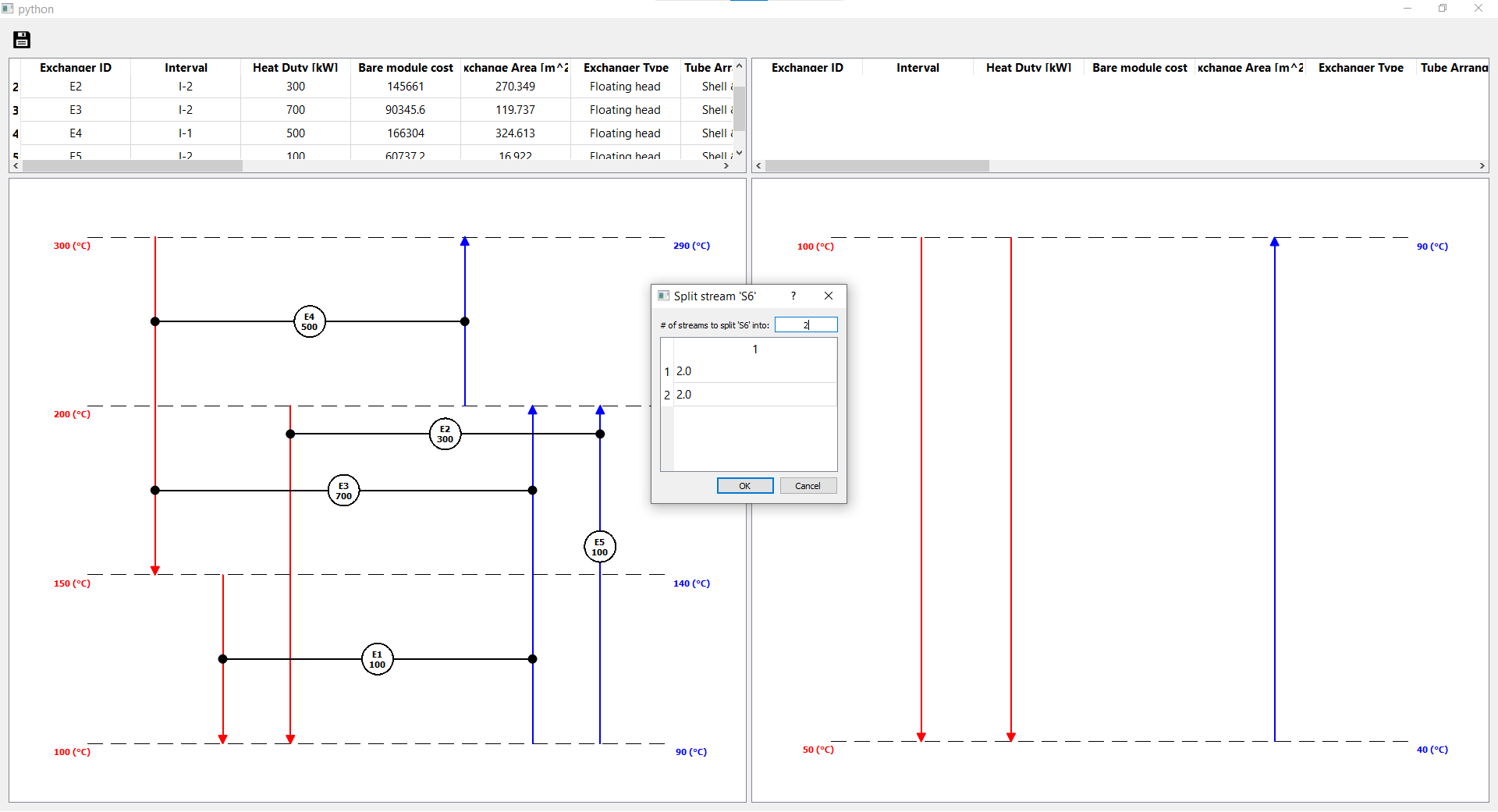Confirm the split with OK
The height and width of the screenshot is (812, 1498).
(745, 486)
